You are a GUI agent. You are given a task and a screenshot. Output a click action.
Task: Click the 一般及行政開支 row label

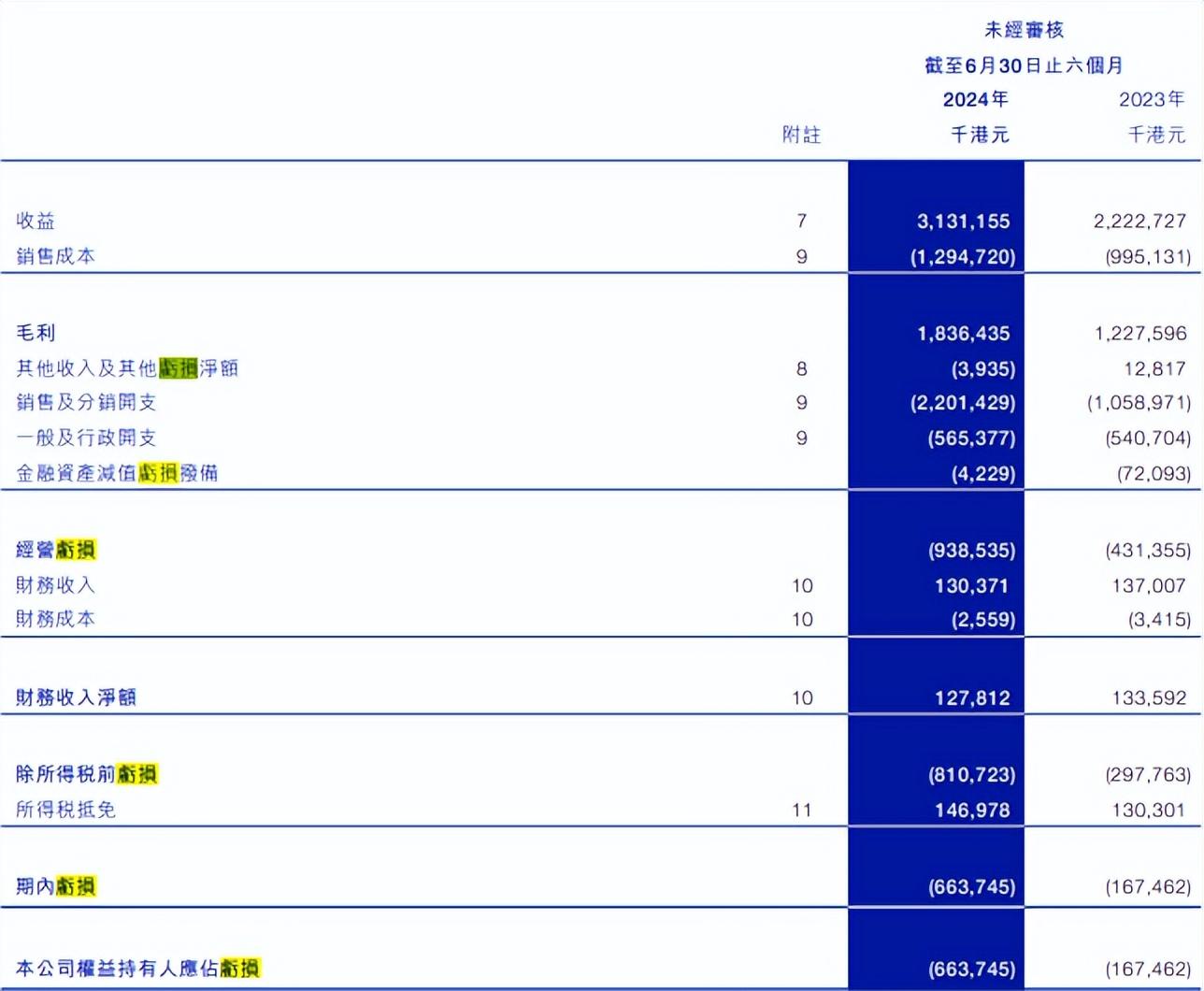(x=86, y=438)
